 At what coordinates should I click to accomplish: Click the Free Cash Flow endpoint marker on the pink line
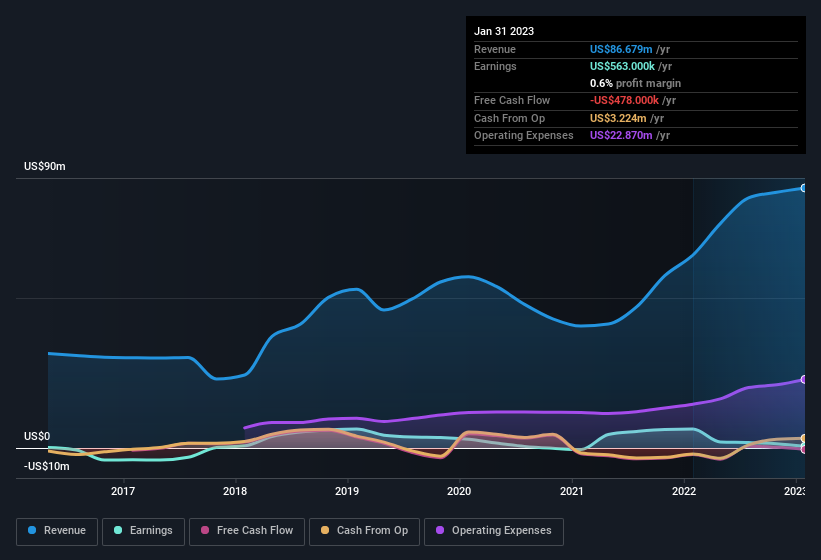pyautogui.click(x=804, y=450)
